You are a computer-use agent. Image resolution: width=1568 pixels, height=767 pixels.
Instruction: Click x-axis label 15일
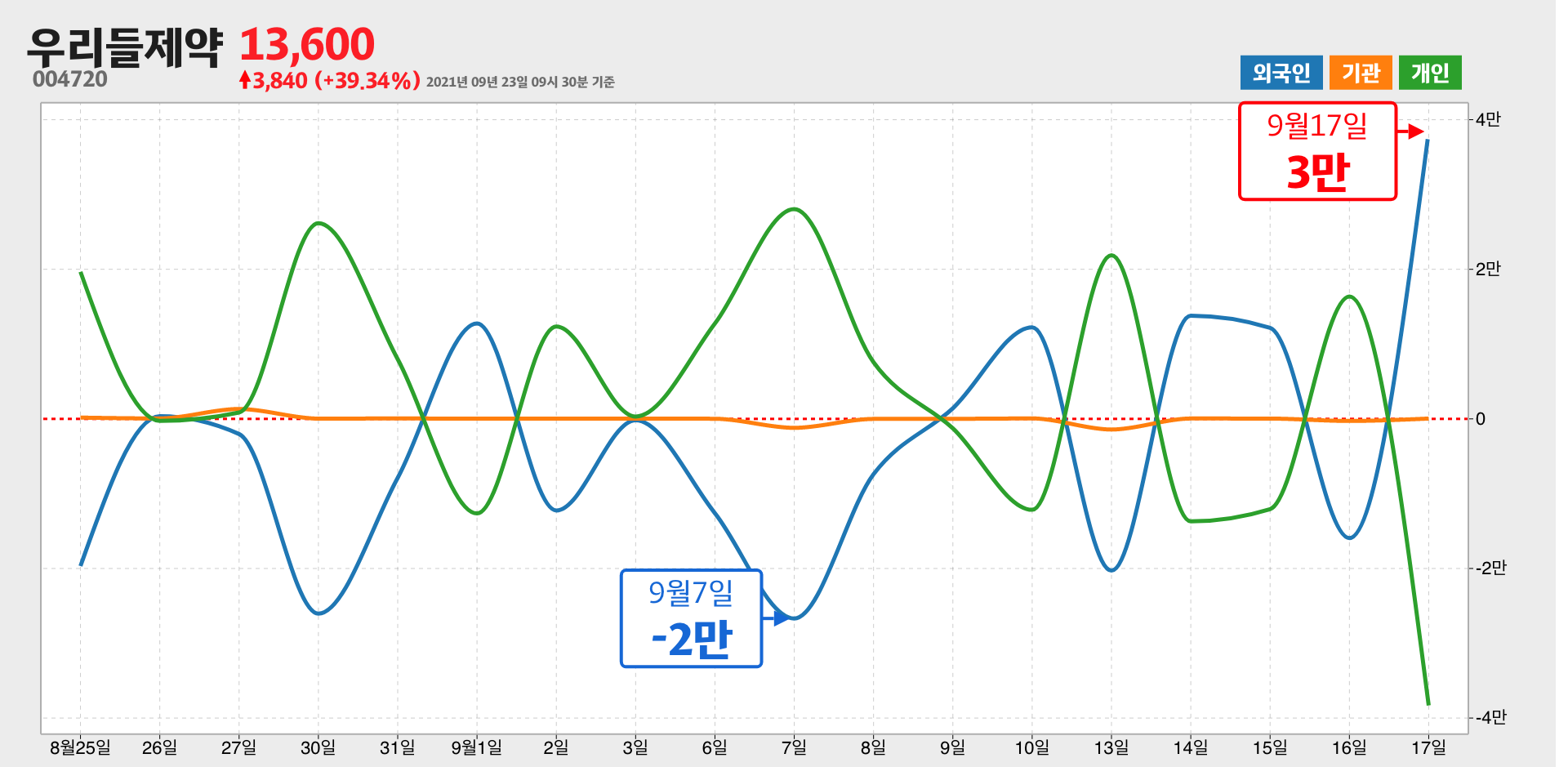click(1270, 747)
